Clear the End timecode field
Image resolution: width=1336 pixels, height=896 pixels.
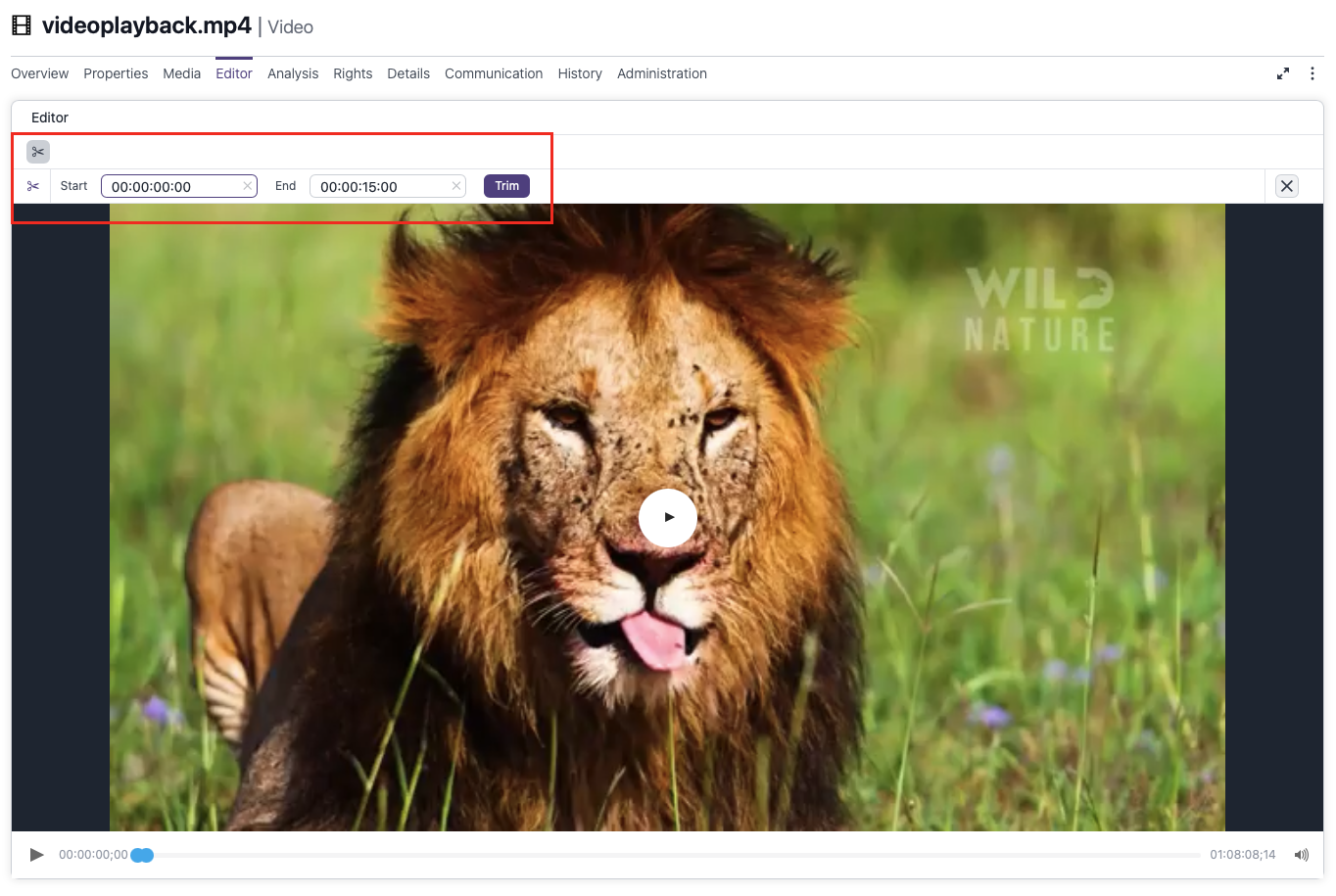coord(455,186)
